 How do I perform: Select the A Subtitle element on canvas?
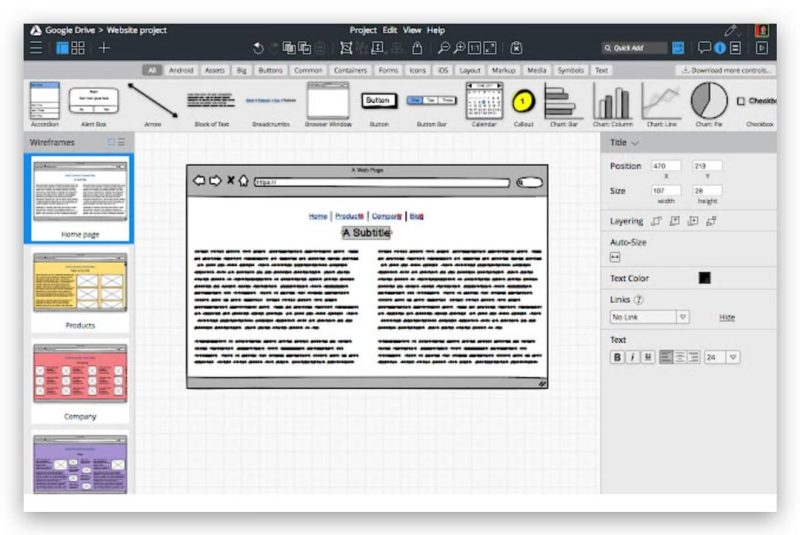click(366, 233)
